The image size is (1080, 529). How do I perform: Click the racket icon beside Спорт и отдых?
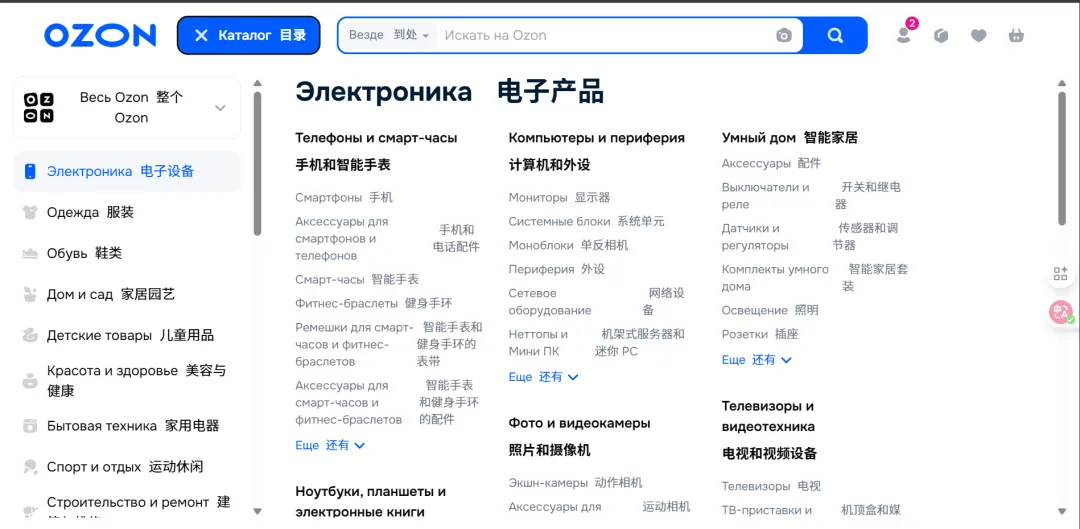point(30,467)
